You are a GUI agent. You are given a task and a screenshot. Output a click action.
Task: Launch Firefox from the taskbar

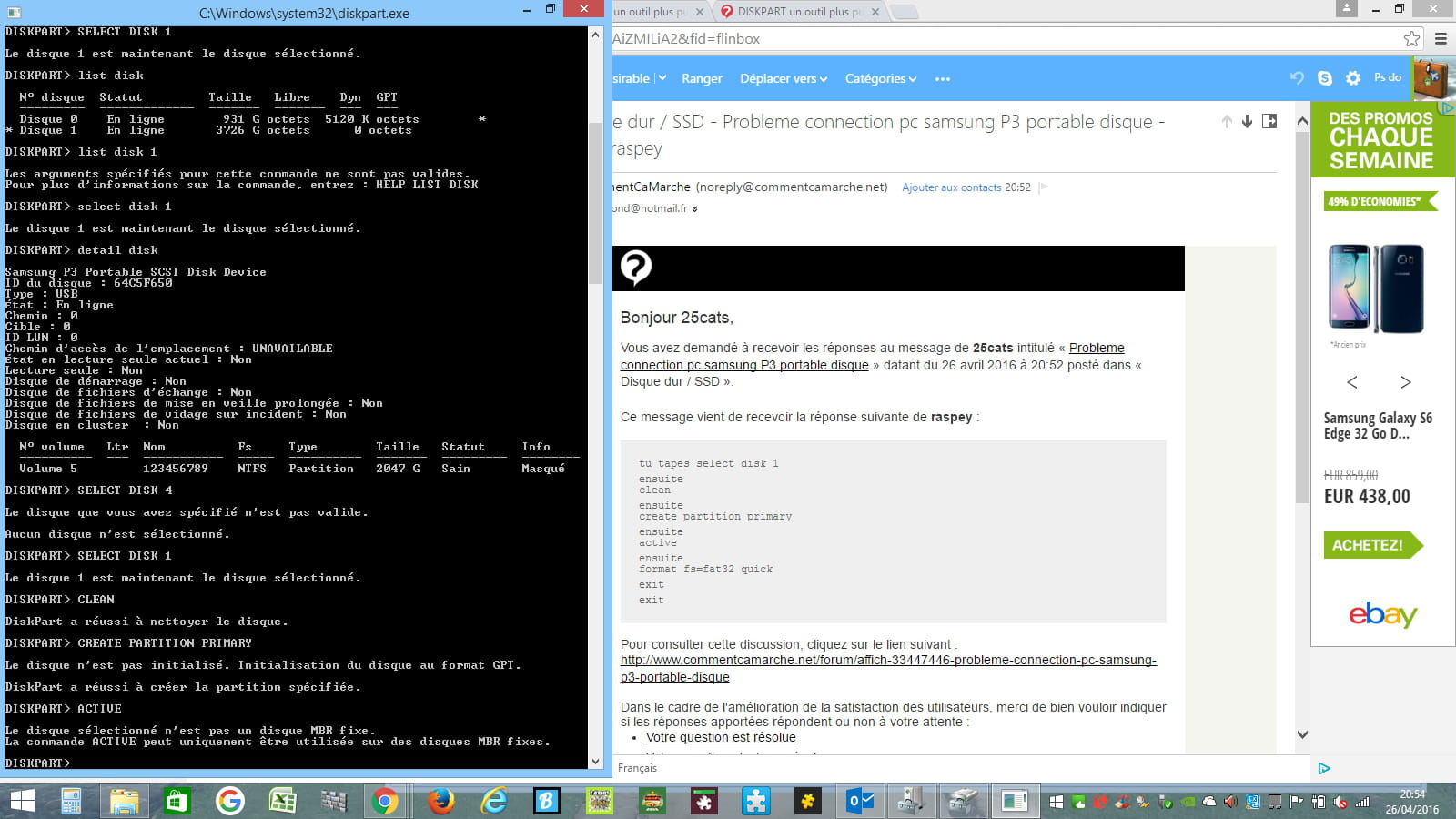[441, 801]
